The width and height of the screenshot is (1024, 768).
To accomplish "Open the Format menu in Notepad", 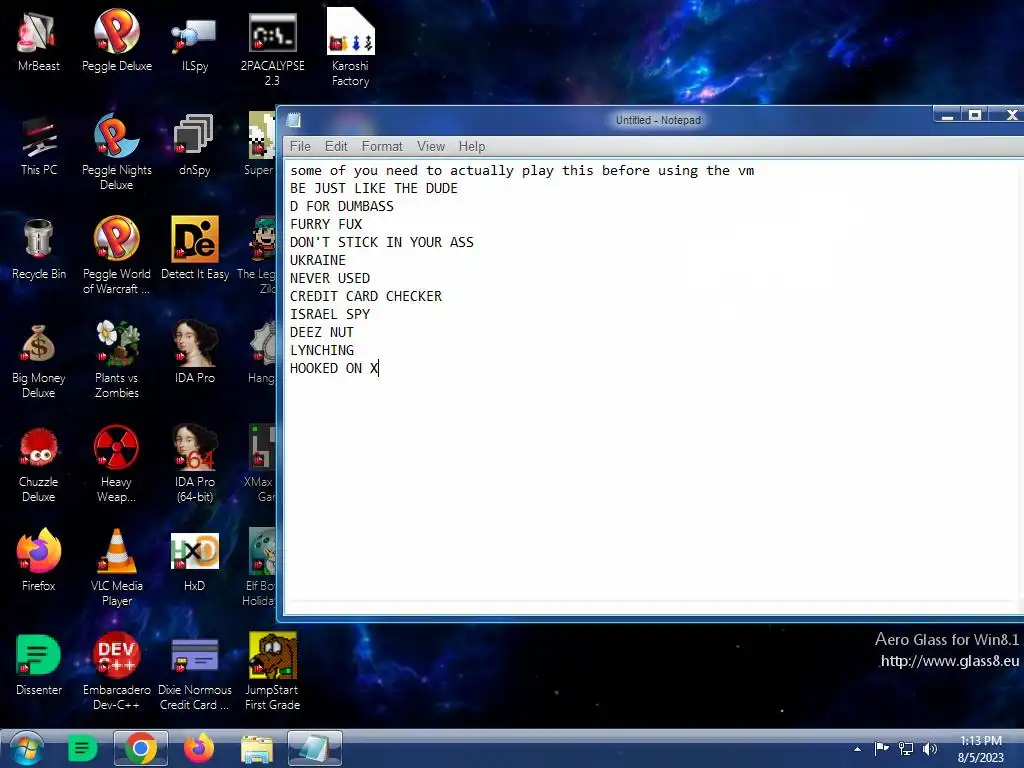I will tap(382, 146).
